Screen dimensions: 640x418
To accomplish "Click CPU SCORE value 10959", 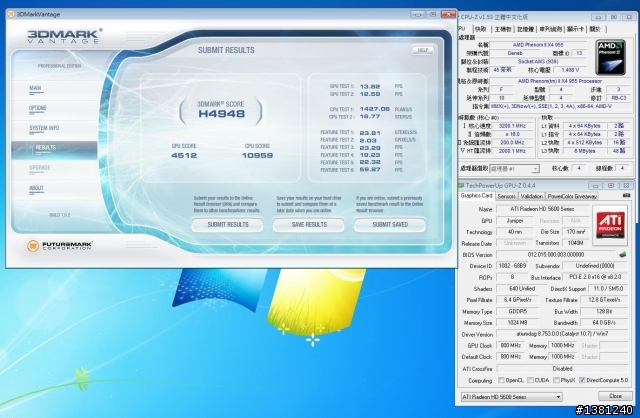I will (257, 156).
